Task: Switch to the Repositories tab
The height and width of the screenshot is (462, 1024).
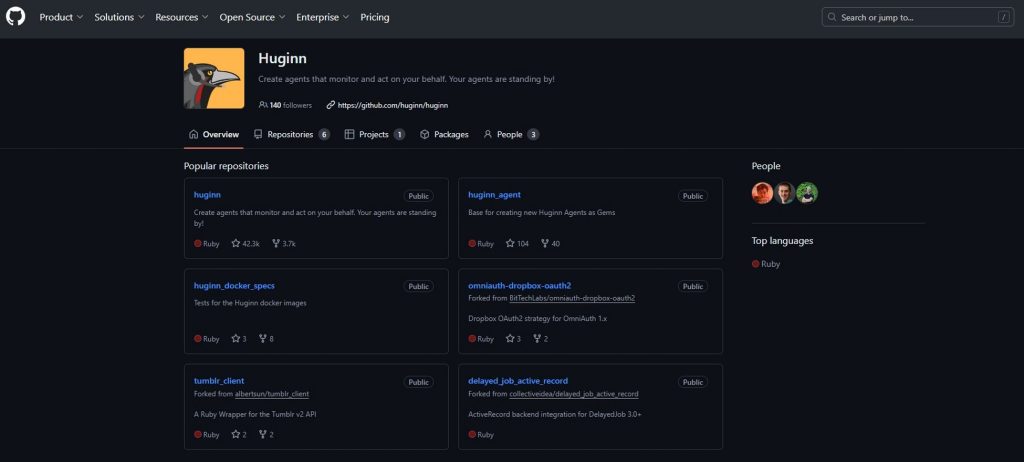Action: (290, 134)
